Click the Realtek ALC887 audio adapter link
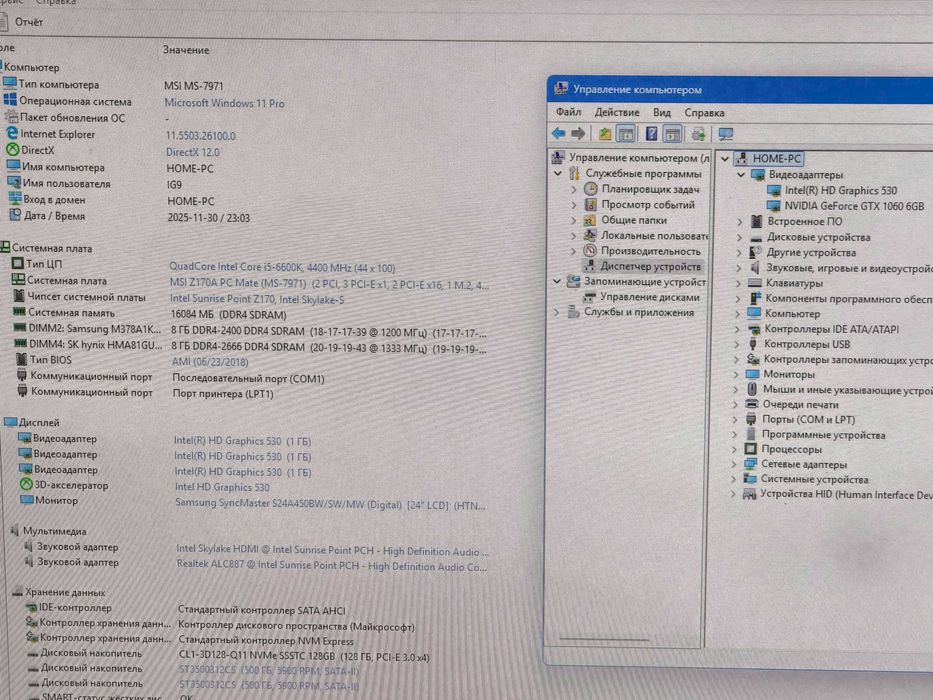The image size is (933, 700). (331, 566)
